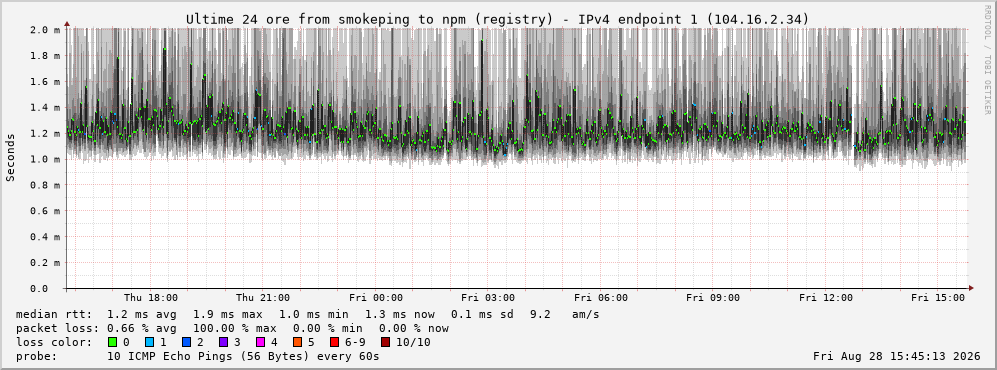This screenshot has width=997, height=370.
Task: Click the Thu 21:00 time axis label
Action: click(x=263, y=298)
